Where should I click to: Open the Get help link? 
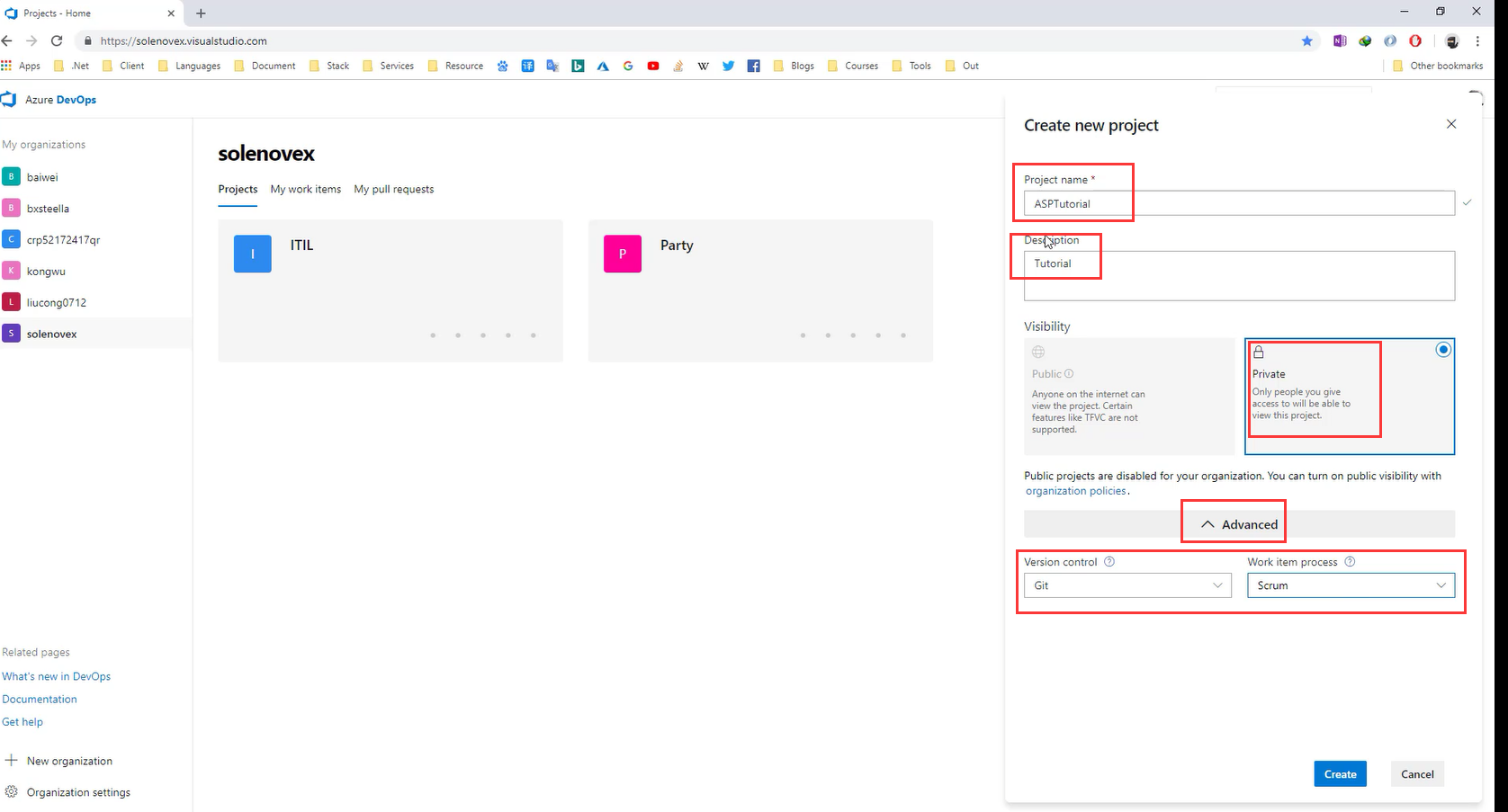22,721
